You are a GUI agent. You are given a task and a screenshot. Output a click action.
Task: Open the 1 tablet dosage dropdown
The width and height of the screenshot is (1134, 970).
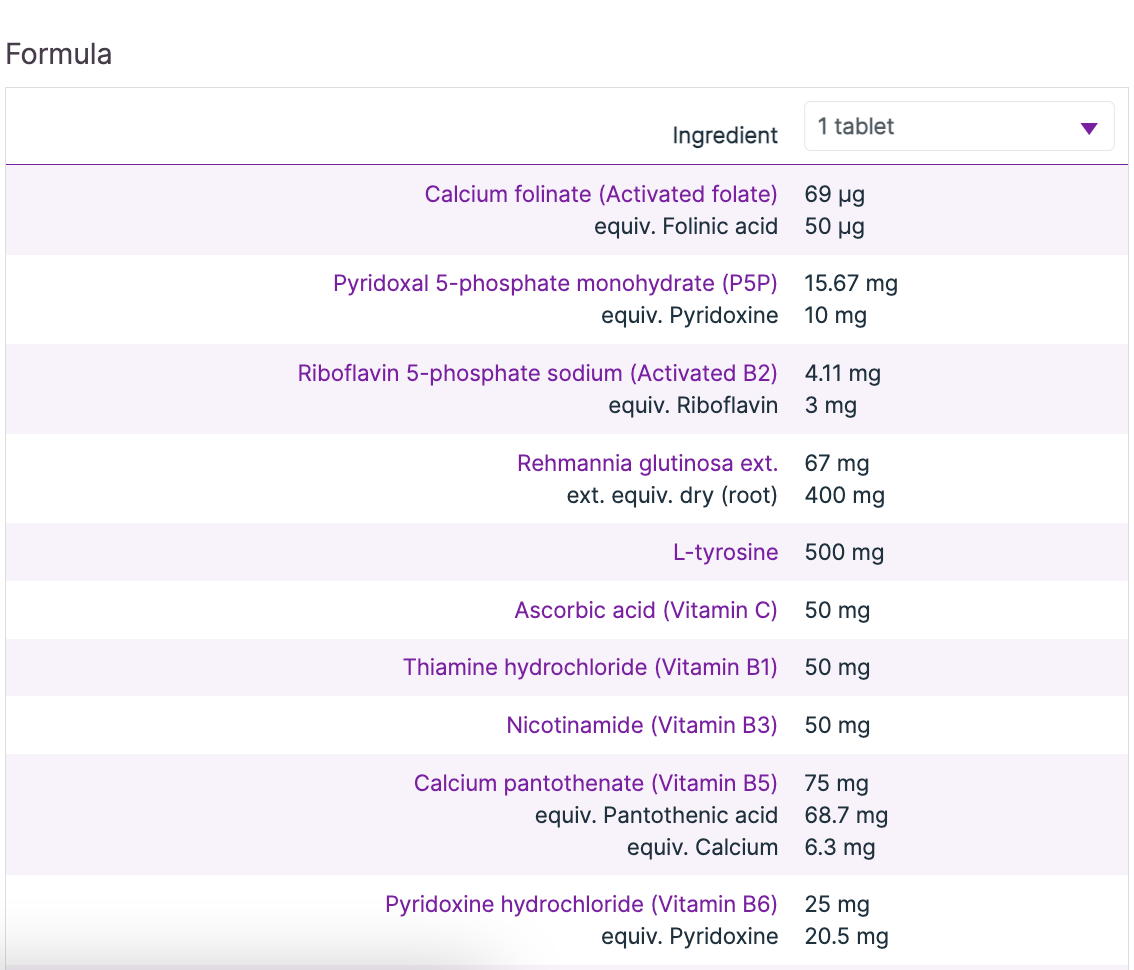(957, 127)
